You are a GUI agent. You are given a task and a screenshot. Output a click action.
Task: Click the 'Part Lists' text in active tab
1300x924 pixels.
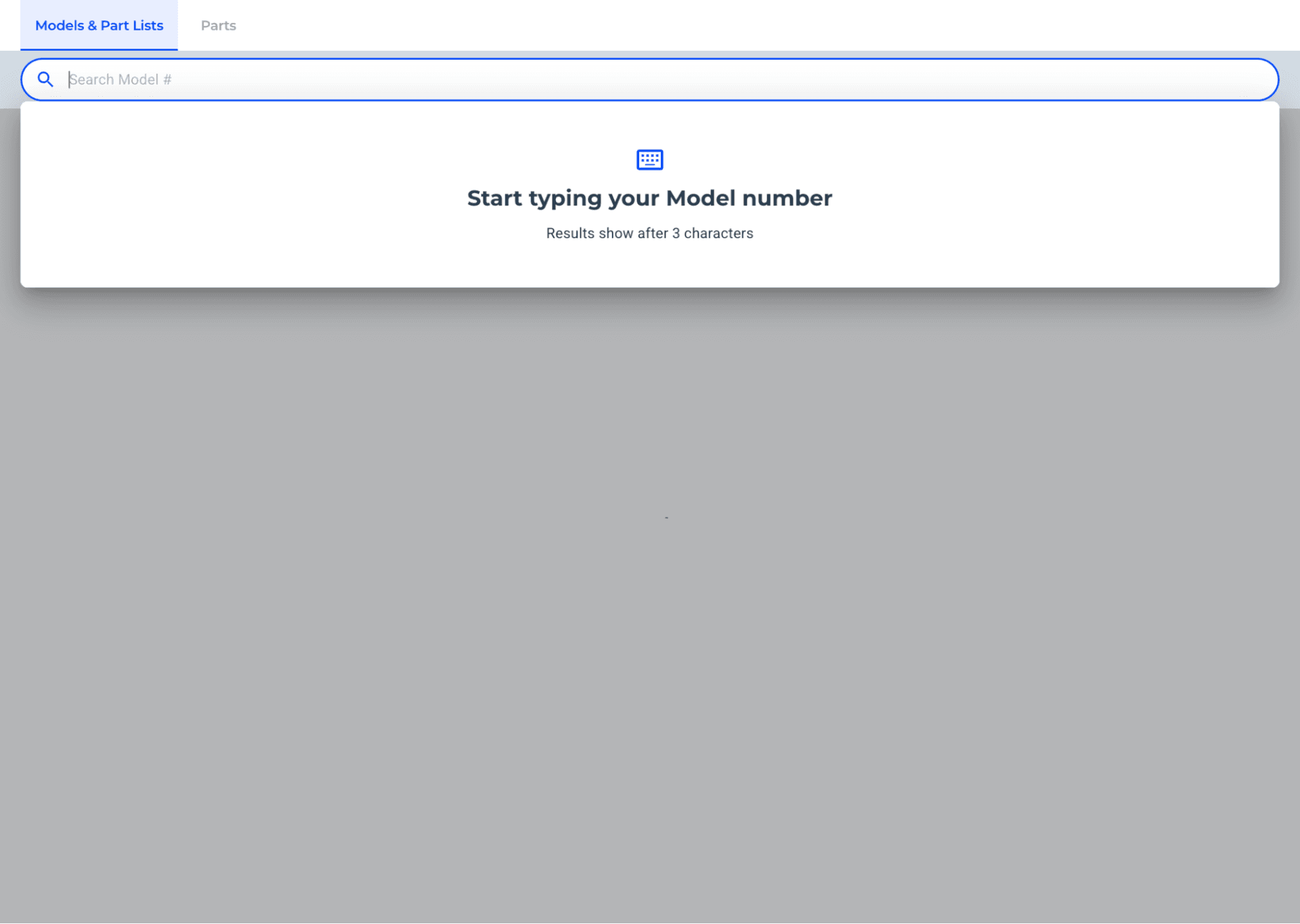(x=132, y=26)
